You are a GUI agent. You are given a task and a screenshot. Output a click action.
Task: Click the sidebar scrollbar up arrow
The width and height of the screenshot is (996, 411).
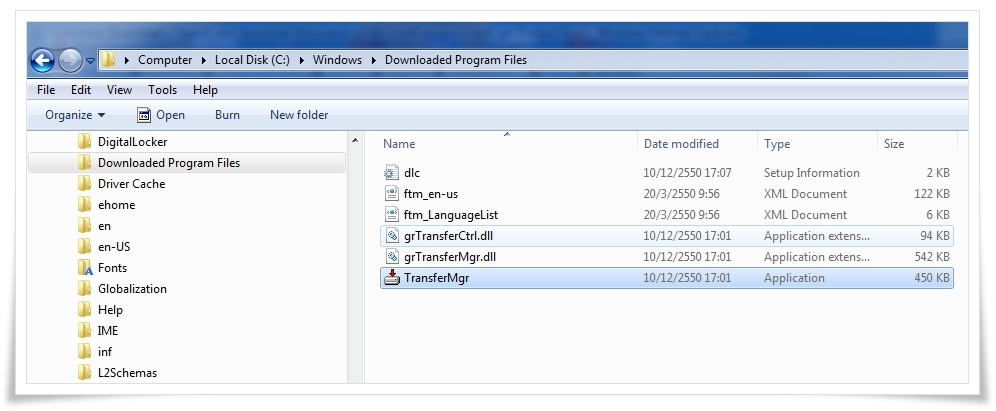coord(355,140)
